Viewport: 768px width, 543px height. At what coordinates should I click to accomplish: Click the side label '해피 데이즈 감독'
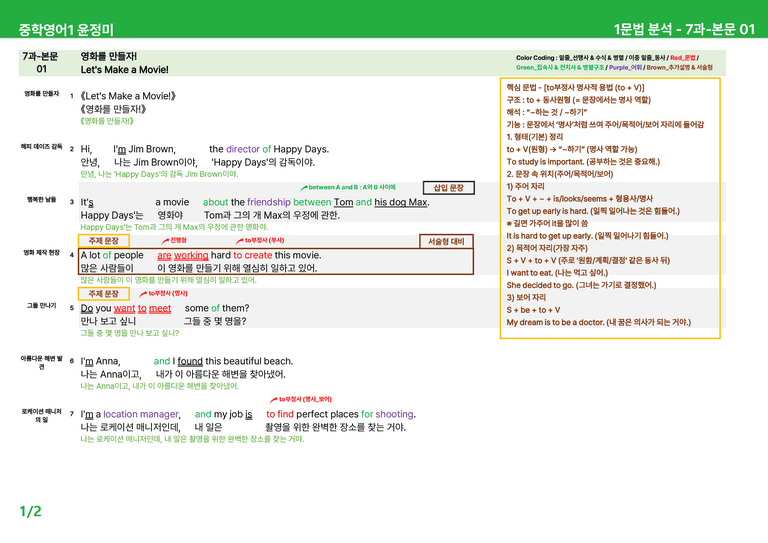[x=42, y=146]
